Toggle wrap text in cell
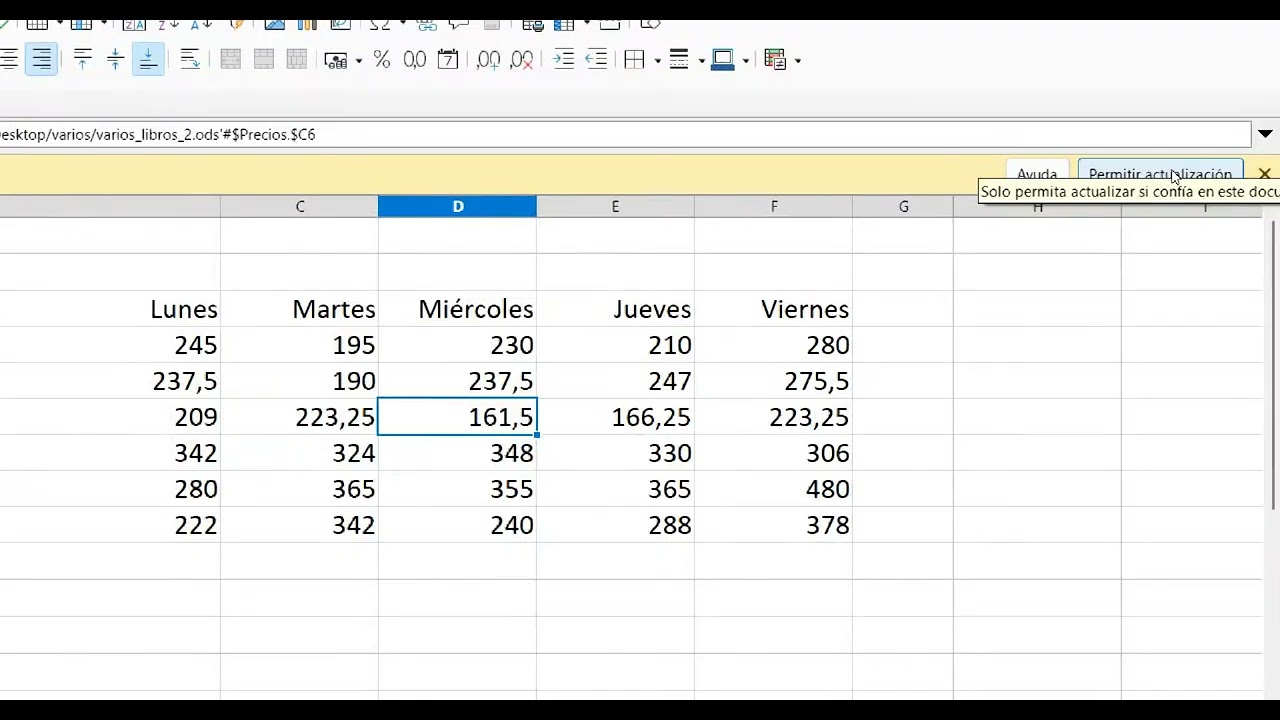 pos(190,60)
